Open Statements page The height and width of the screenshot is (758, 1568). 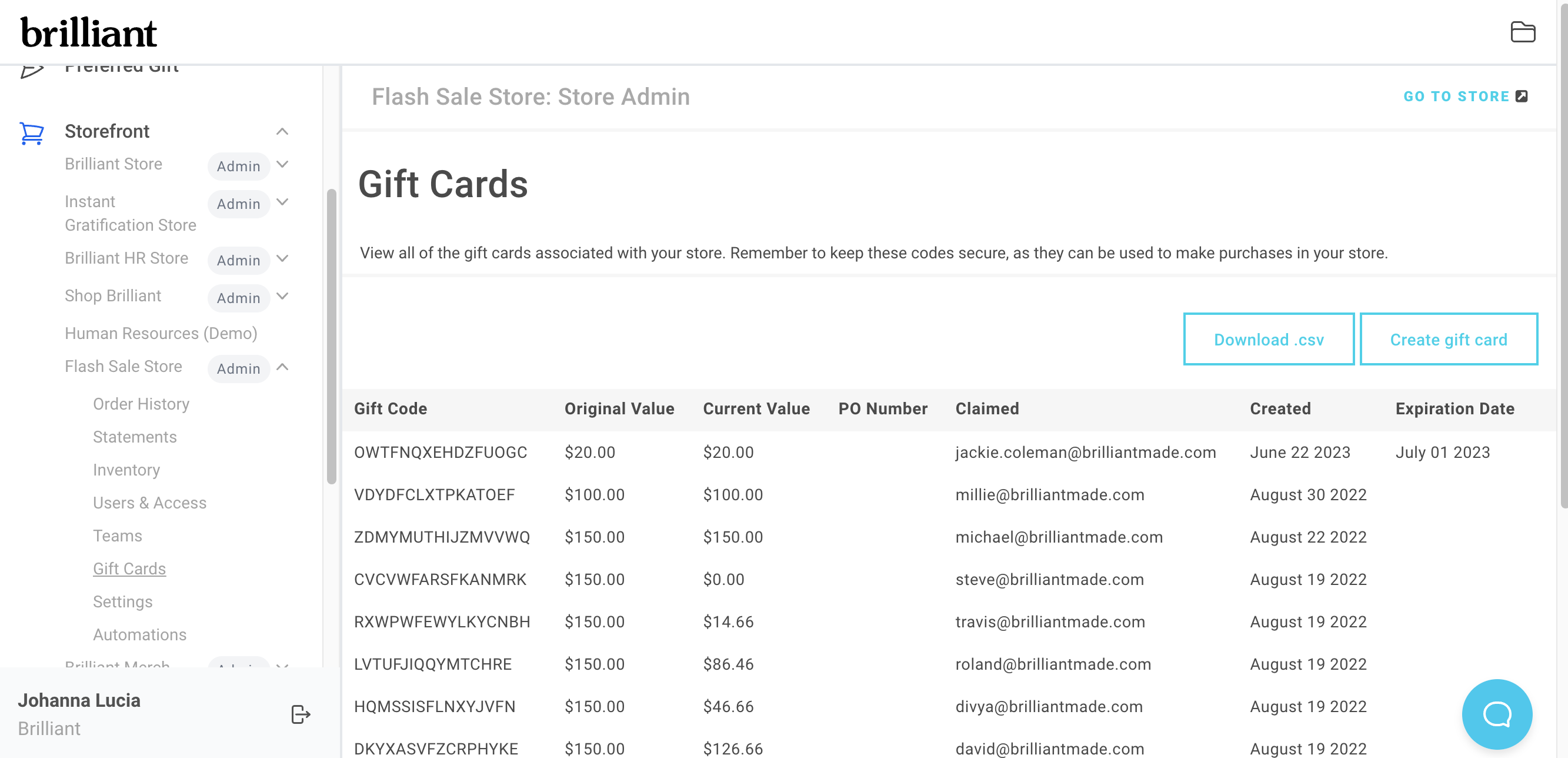tap(135, 437)
